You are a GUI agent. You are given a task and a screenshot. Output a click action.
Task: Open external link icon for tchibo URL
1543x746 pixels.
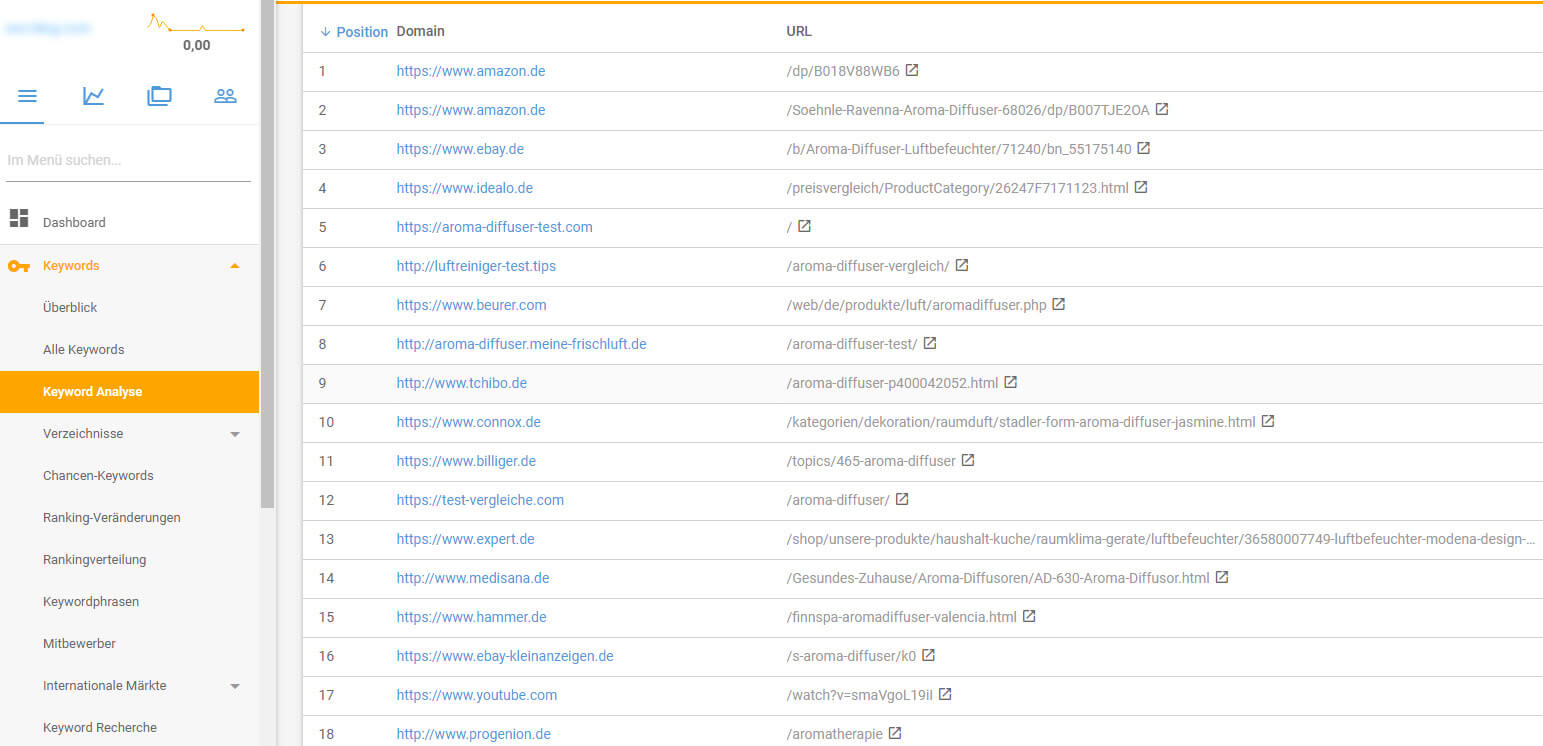(x=1011, y=382)
